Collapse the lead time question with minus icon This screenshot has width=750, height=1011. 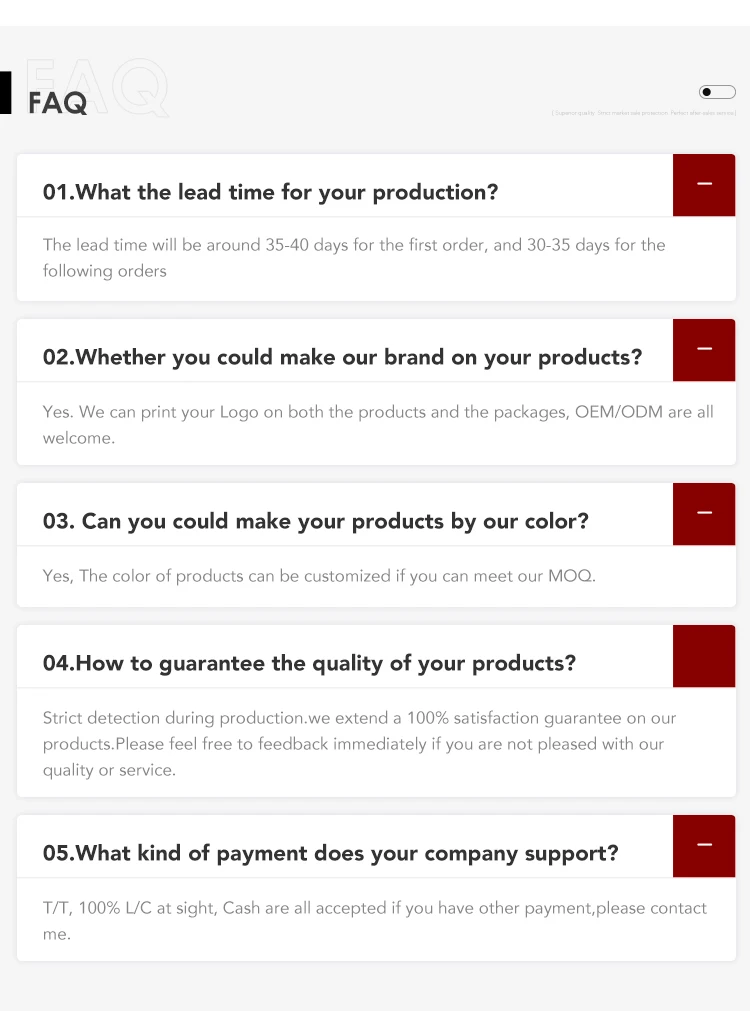704,184
